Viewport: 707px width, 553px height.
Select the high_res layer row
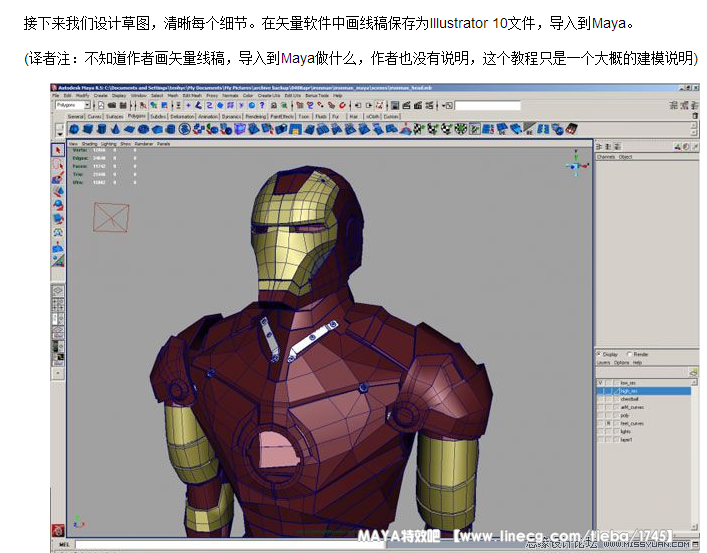[643, 391]
